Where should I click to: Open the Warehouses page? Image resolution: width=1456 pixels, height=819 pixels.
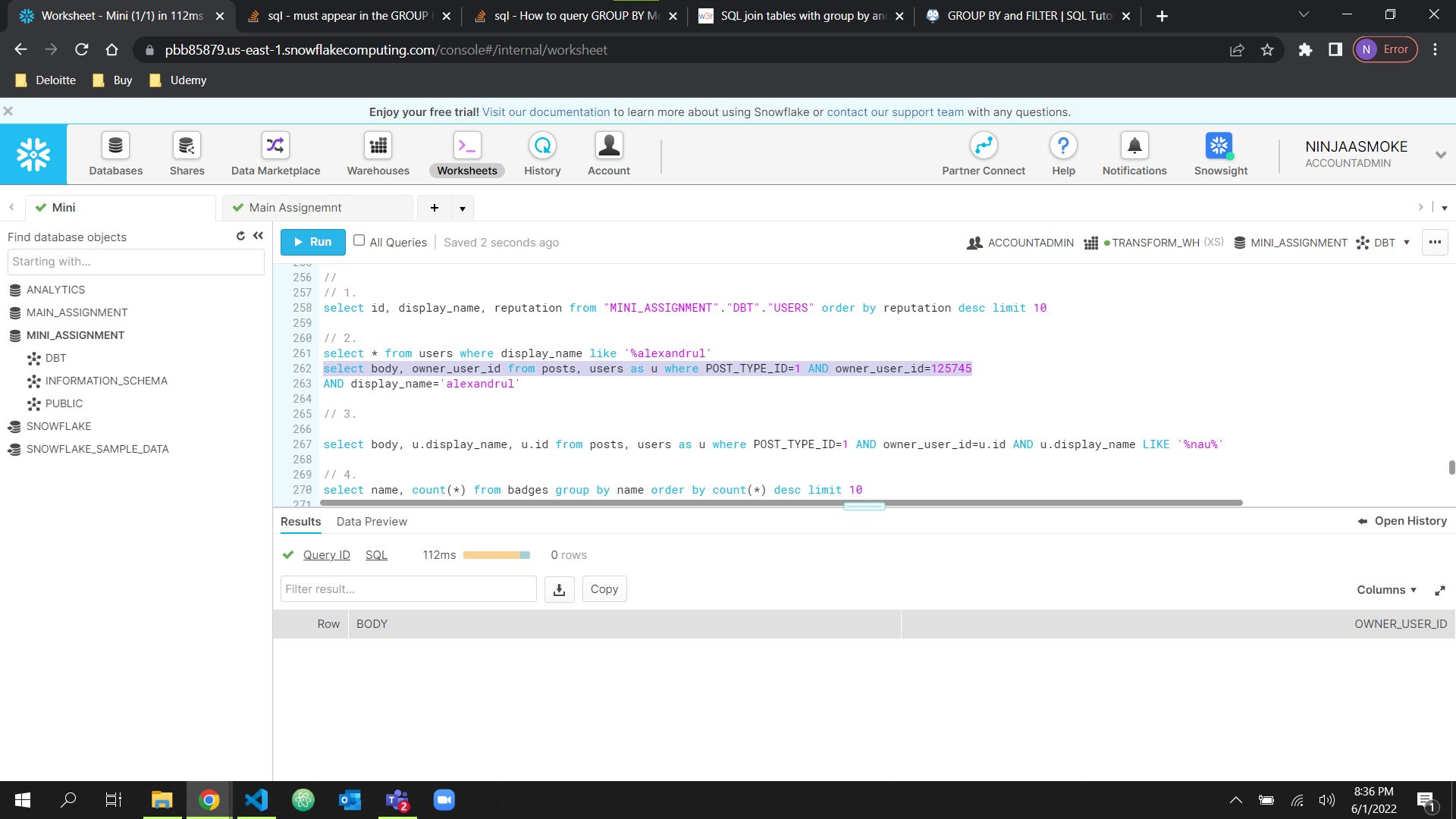(x=378, y=153)
